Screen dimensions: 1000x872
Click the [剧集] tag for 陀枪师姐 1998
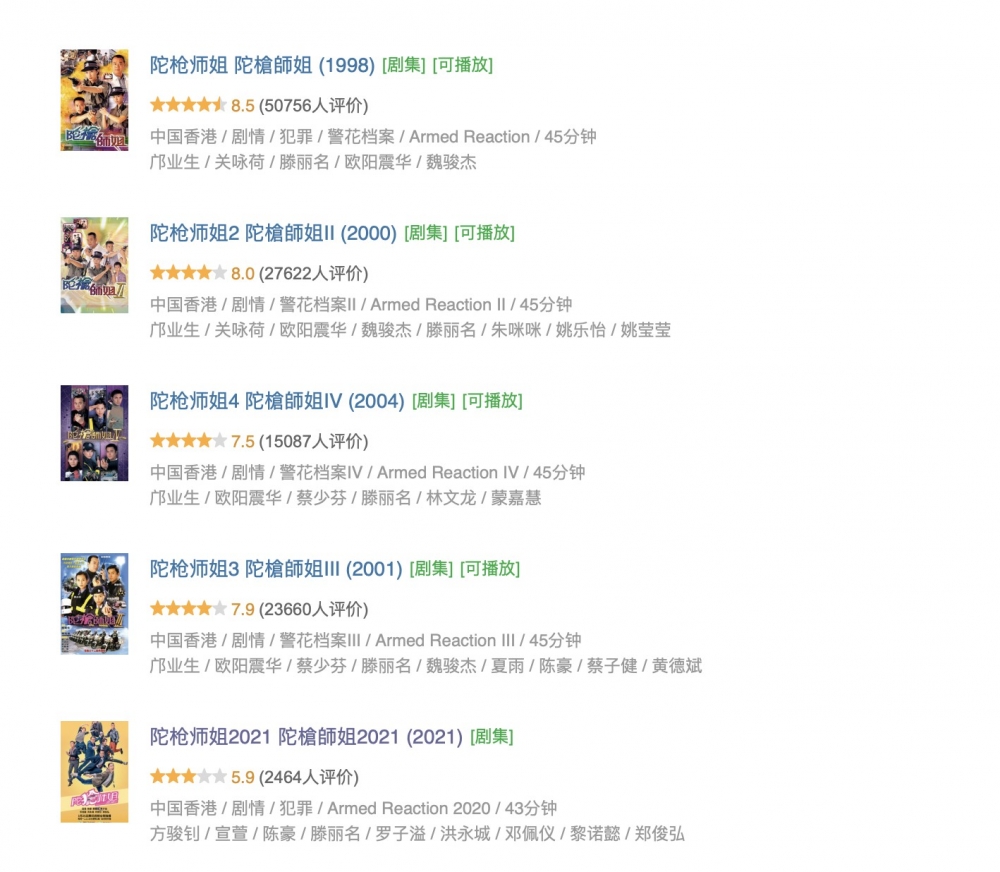[404, 65]
